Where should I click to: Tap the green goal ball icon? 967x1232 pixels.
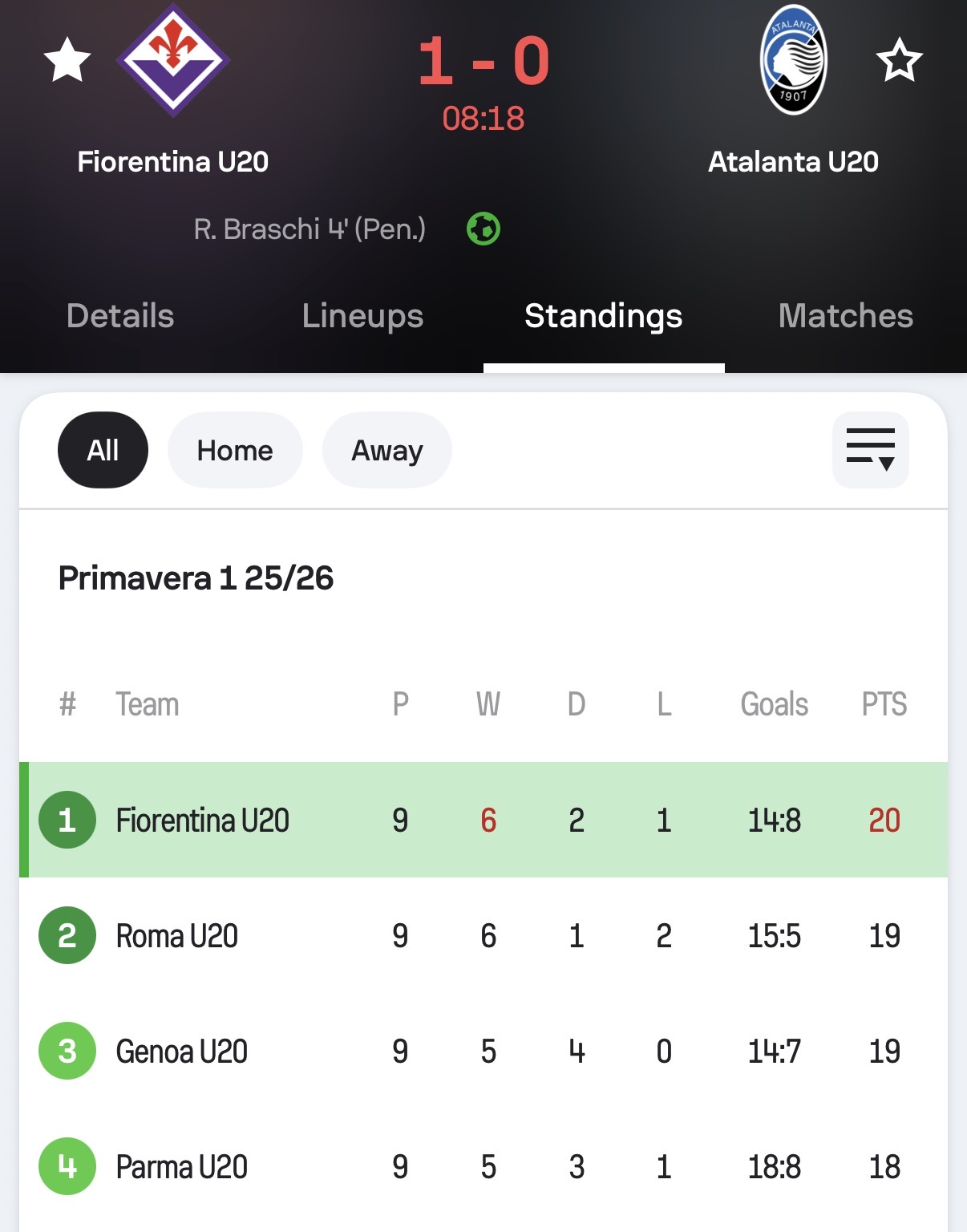click(x=483, y=229)
